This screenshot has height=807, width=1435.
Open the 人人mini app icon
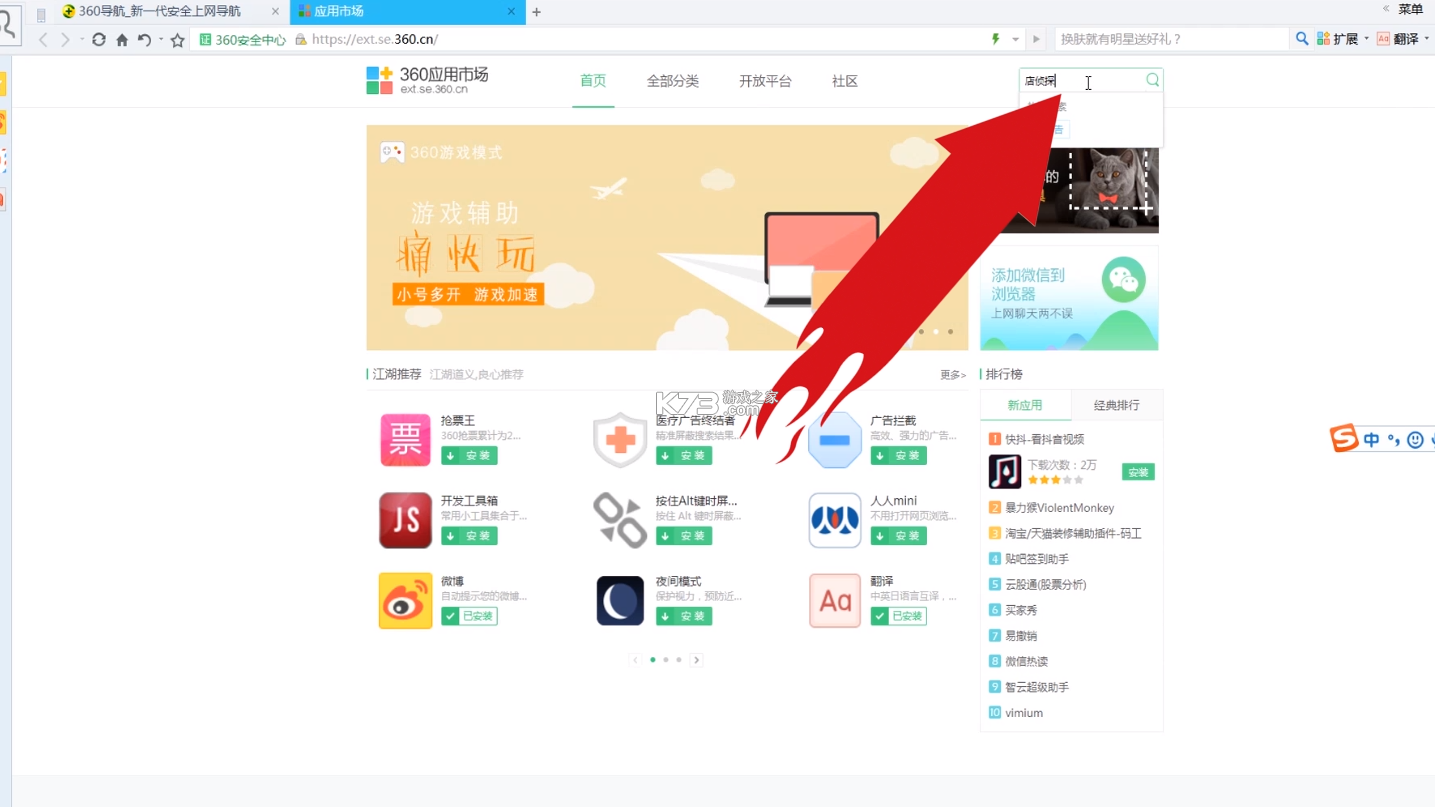[835, 520]
